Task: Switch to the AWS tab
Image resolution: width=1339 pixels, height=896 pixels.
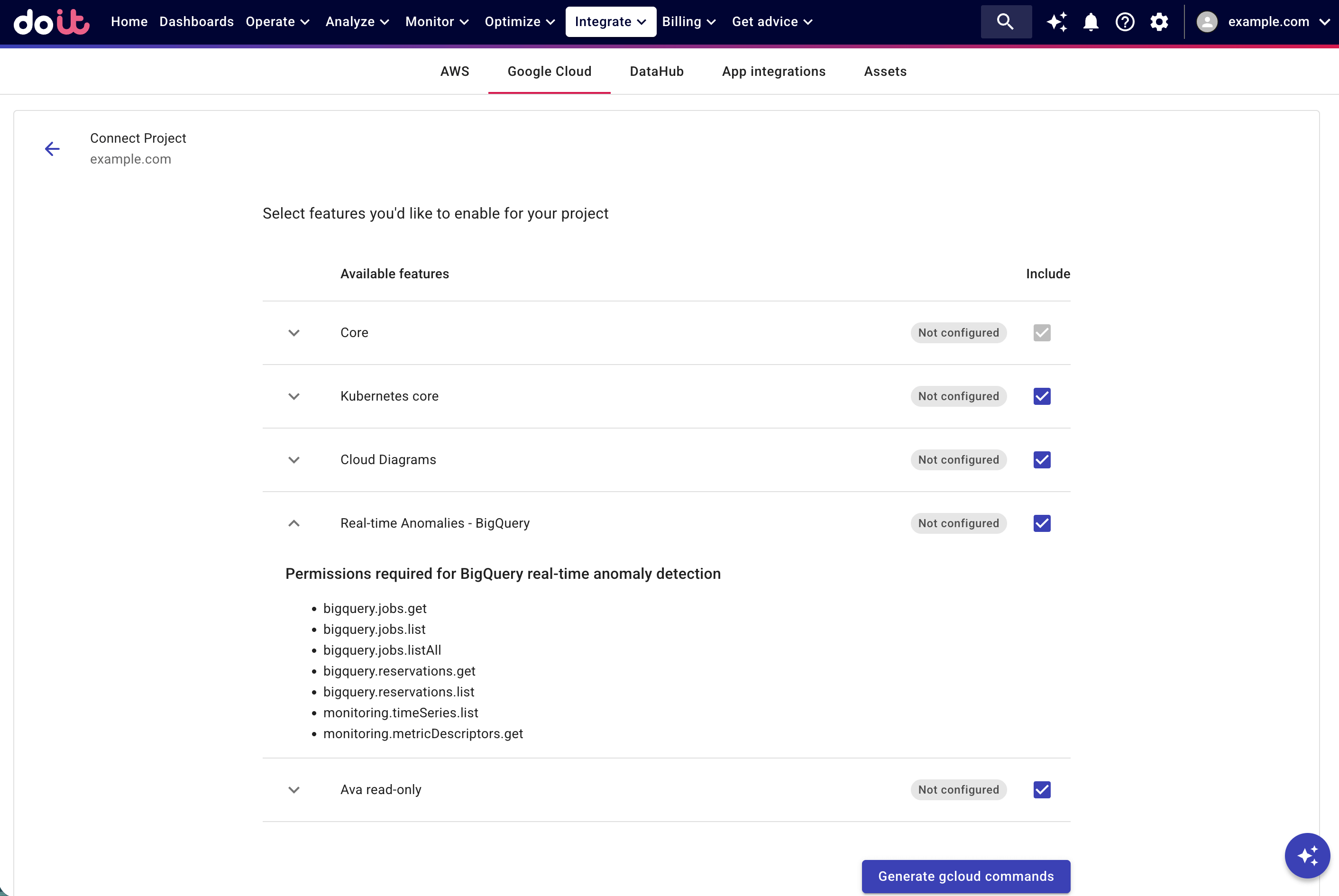Action: point(454,71)
